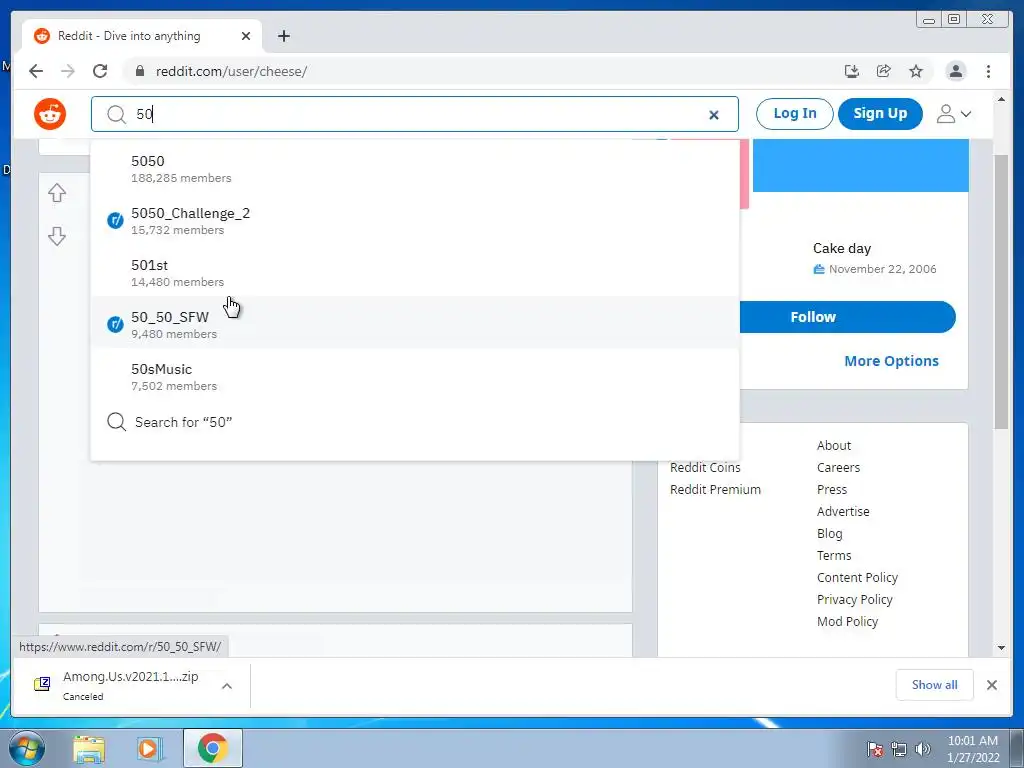Downvote the post with the down arrow
The image size is (1024, 768).
pos(57,236)
